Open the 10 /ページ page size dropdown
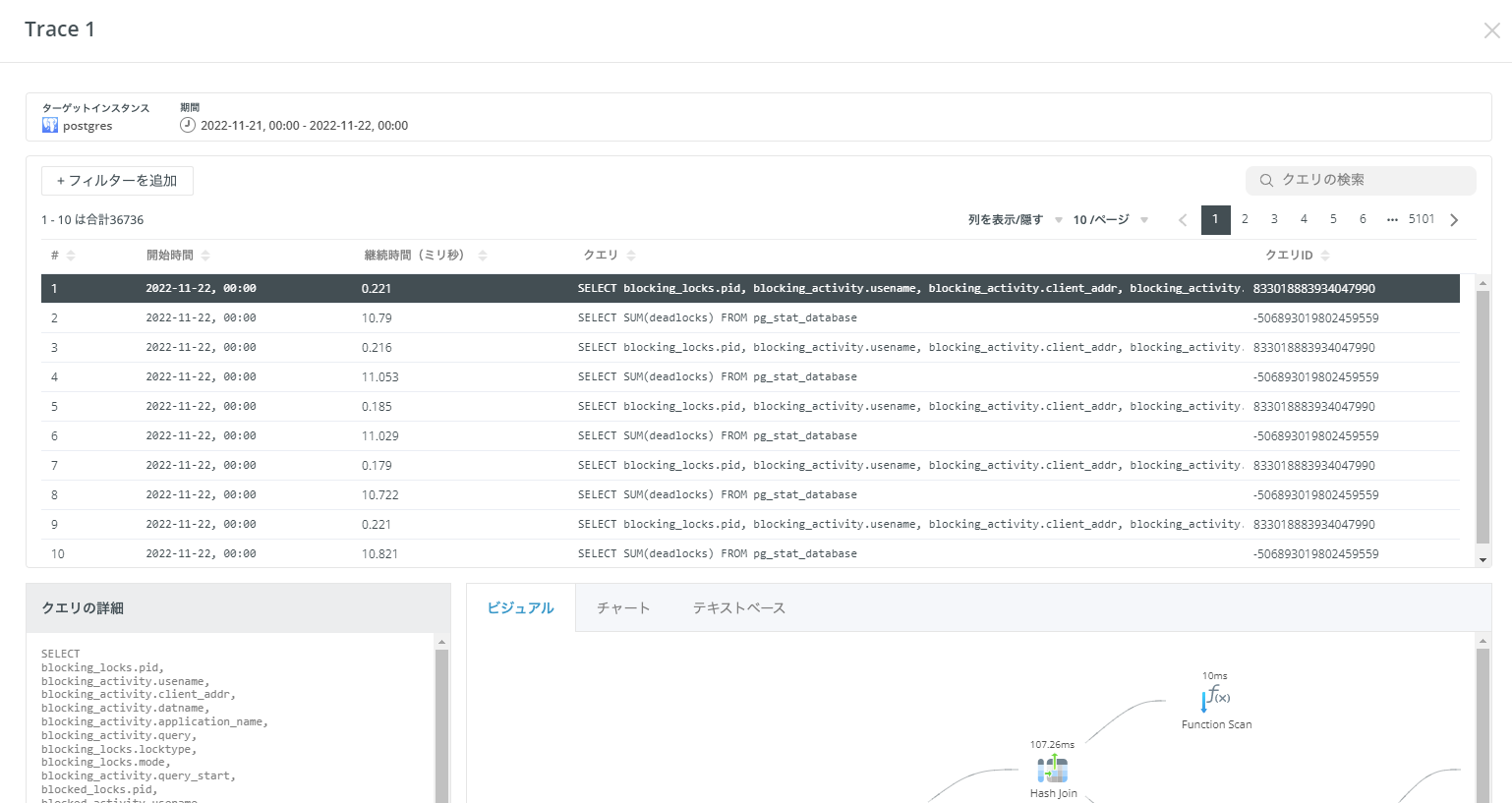Viewport: 1512px width, 803px height. tap(1110, 220)
